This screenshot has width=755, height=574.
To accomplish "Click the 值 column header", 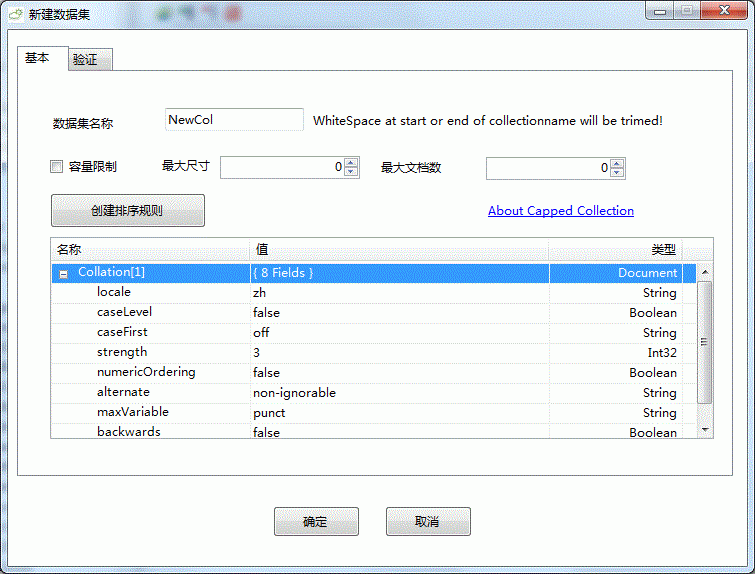I will point(399,249).
